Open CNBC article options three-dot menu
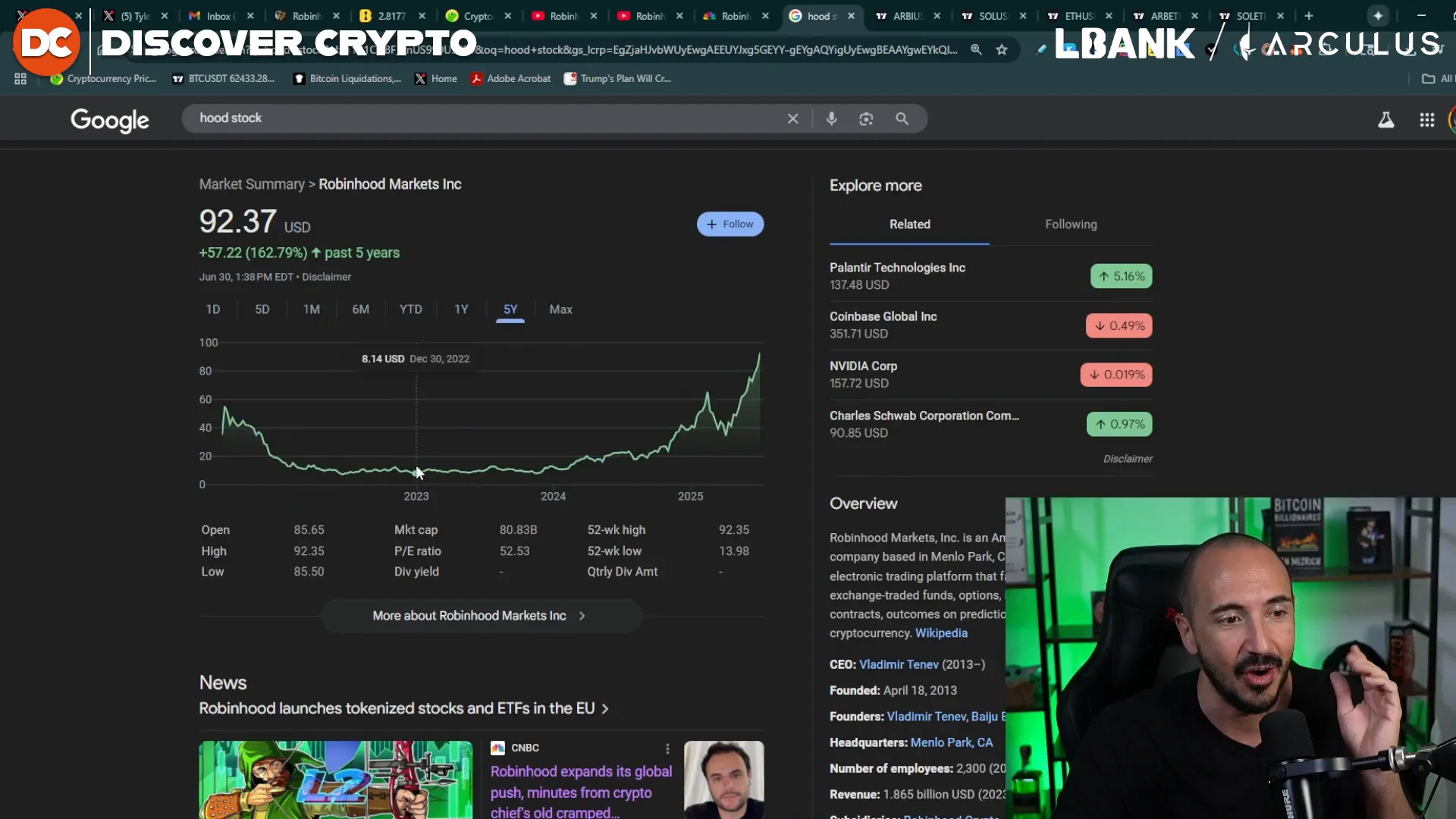1456x819 pixels. pyautogui.click(x=667, y=748)
